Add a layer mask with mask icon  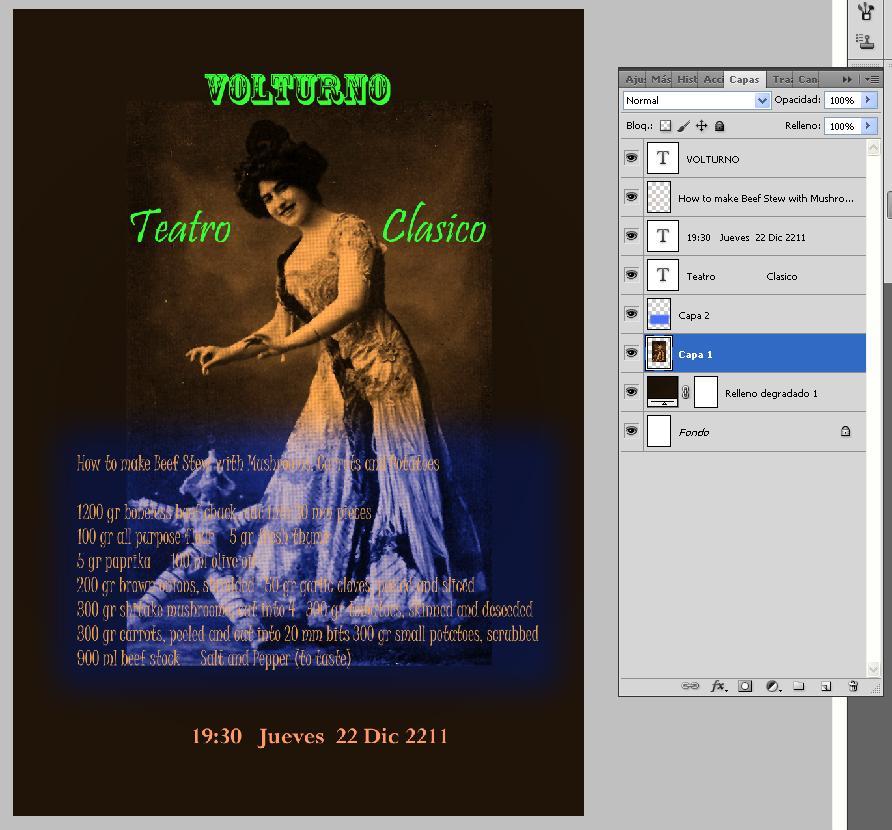click(745, 686)
